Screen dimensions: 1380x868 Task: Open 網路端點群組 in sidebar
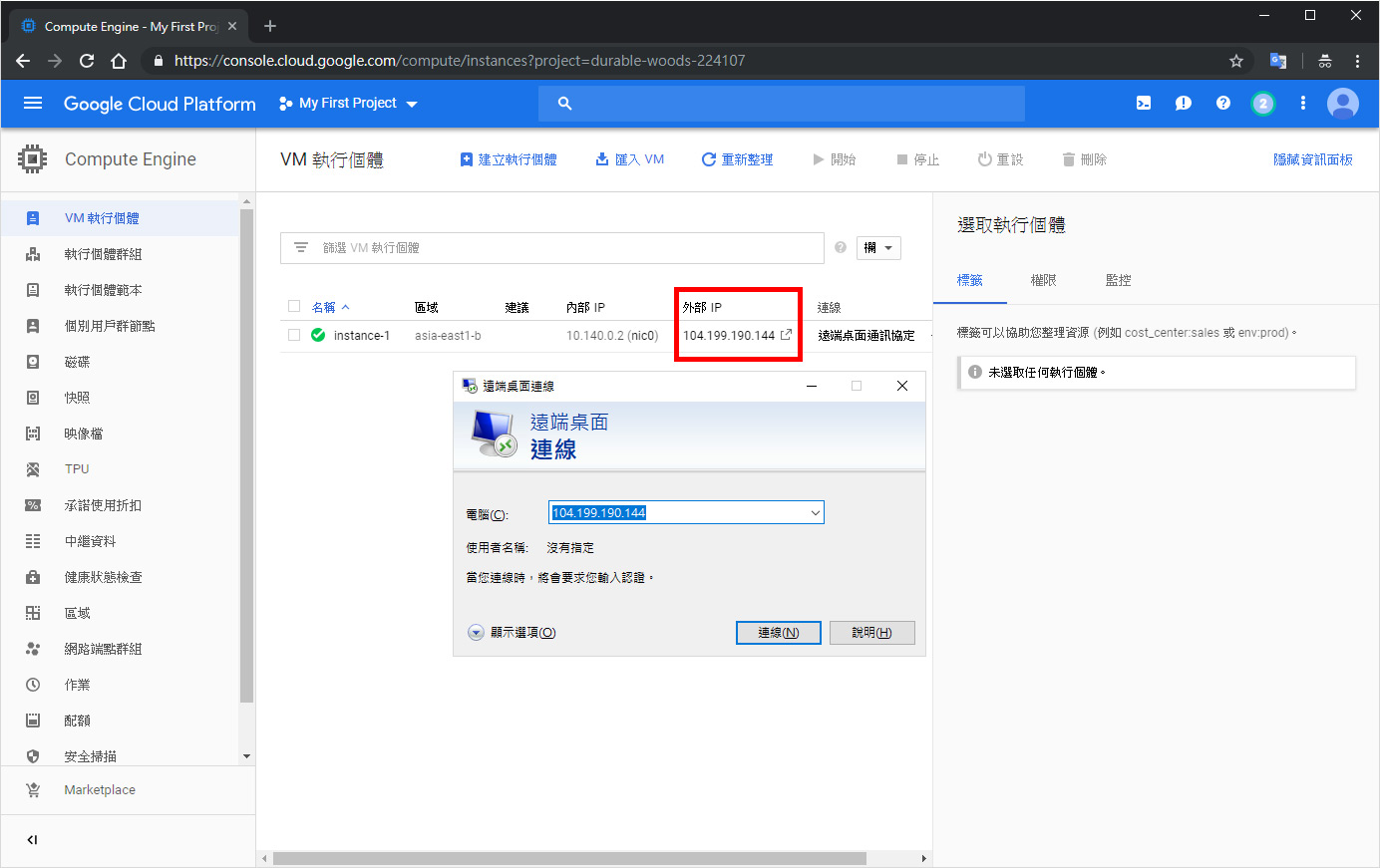120,649
